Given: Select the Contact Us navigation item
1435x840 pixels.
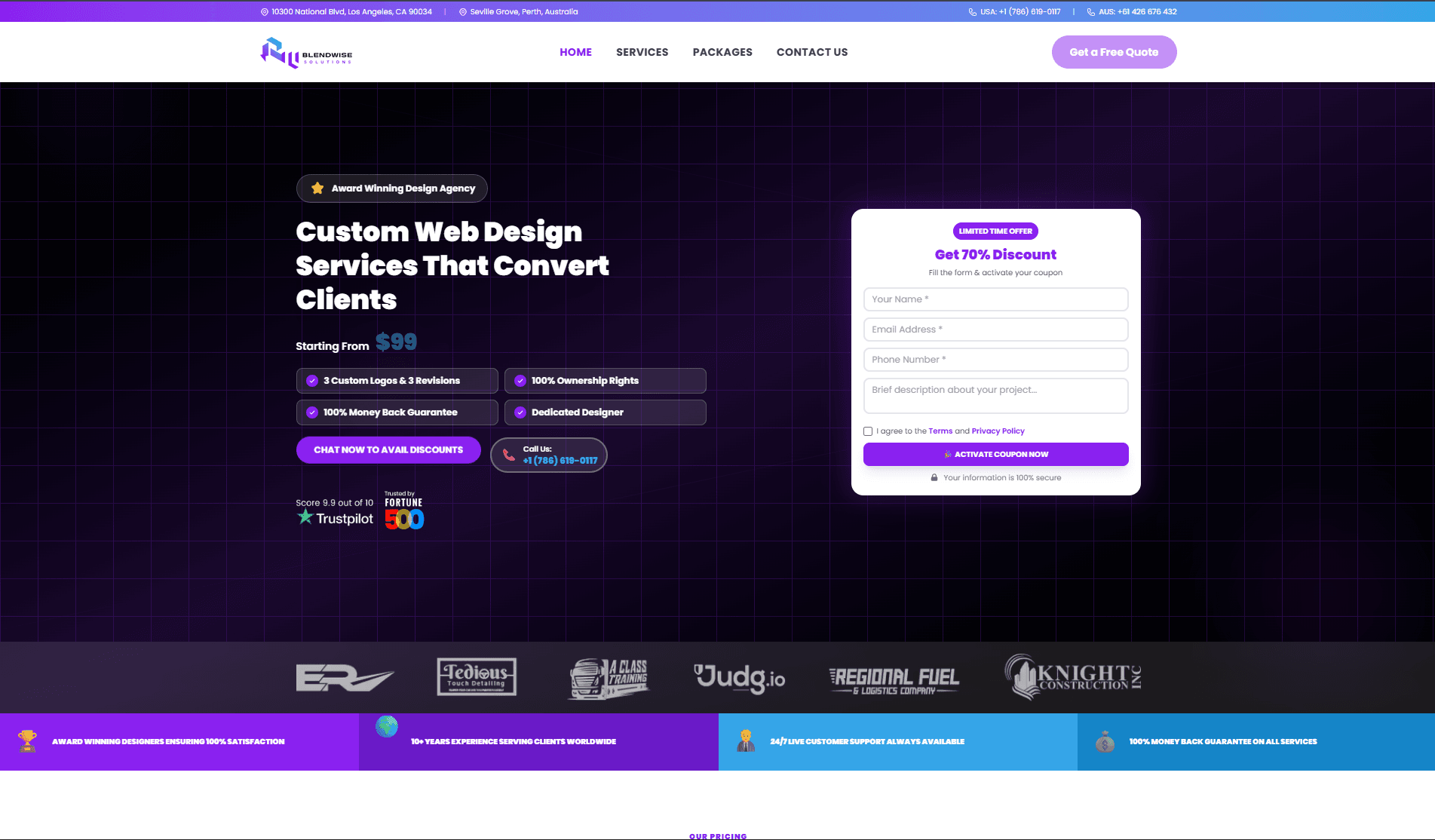Looking at the screenshot, I should 812,52.
